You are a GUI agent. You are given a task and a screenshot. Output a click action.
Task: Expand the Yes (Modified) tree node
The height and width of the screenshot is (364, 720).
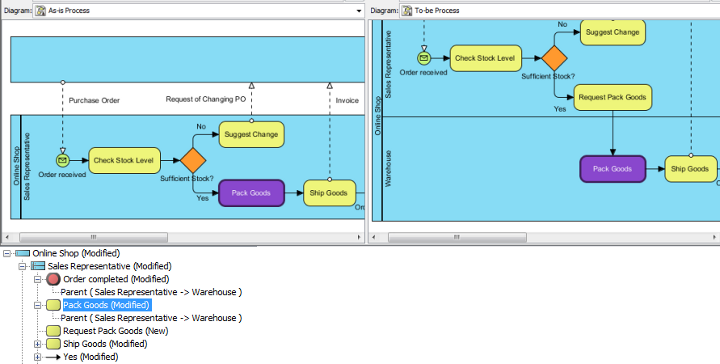pyautogui.click(x=38, y=357)
